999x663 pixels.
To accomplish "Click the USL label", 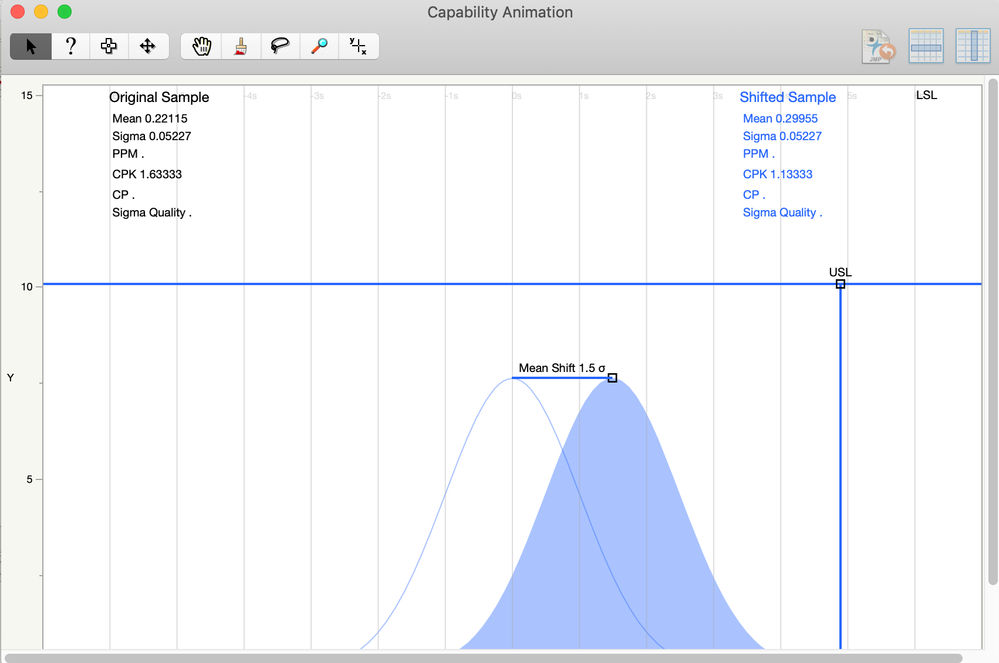I will tap(840, 272).
